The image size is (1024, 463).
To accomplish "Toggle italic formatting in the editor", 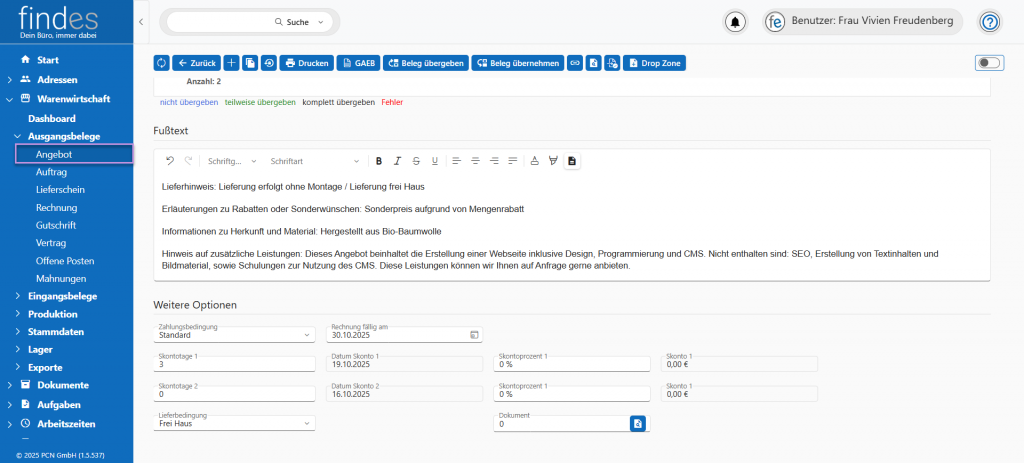I will pyautogui.click(x=397, y=161).
